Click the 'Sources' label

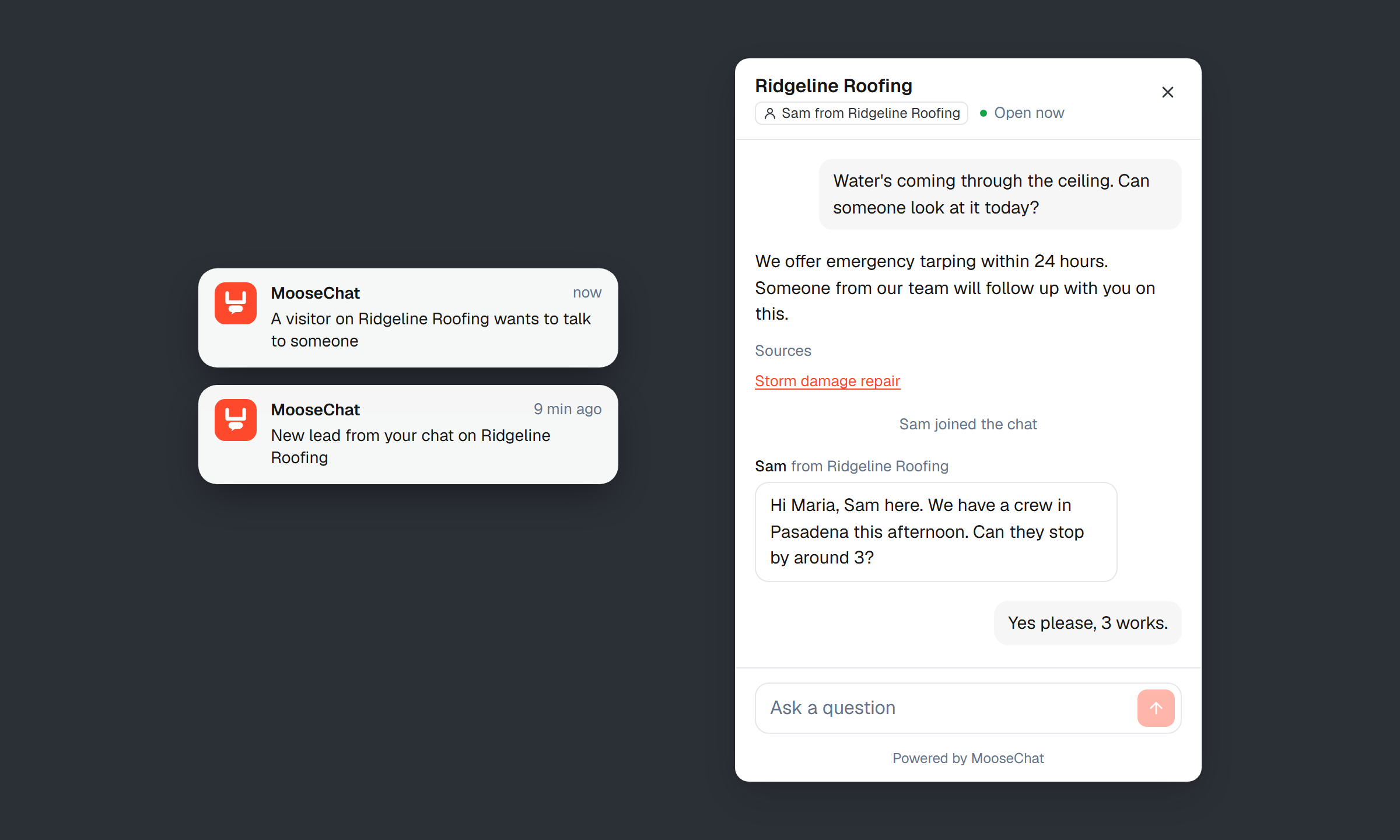(783, 351)
